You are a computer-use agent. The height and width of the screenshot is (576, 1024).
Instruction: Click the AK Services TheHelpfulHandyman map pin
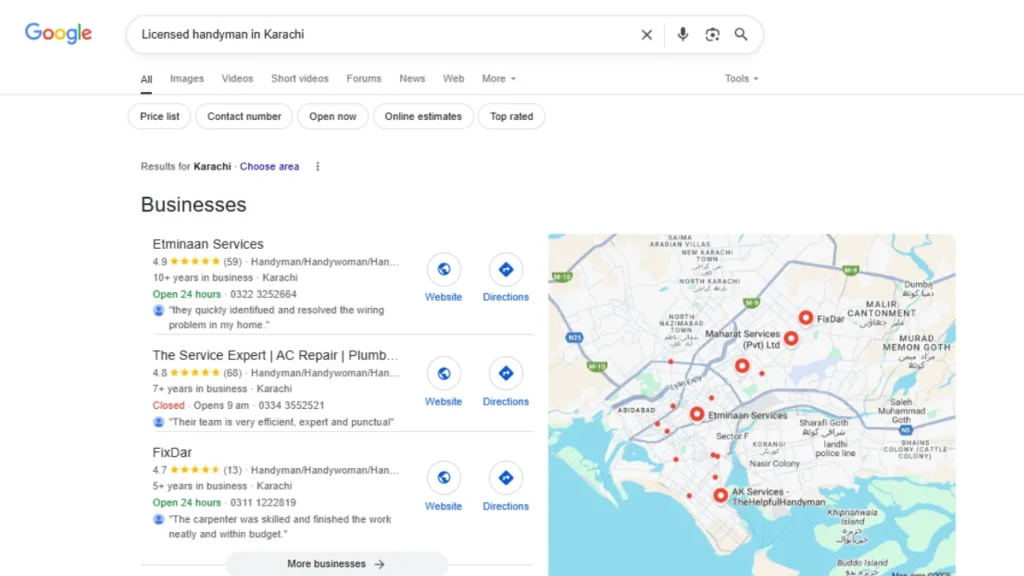(720, 496)
